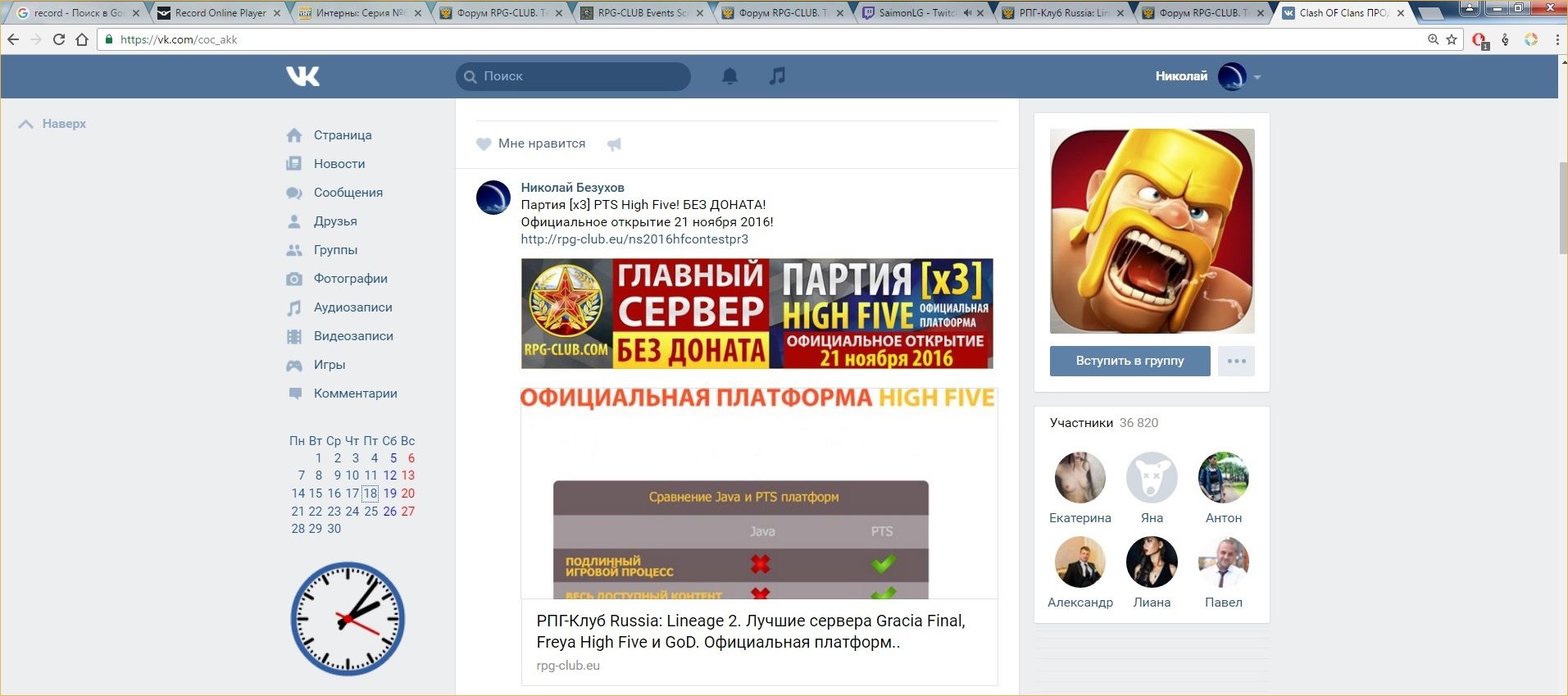Open the VK music player note icon
Viewport: 1568px width, 696px height.
pyautogui.click(x=778, y=76)
